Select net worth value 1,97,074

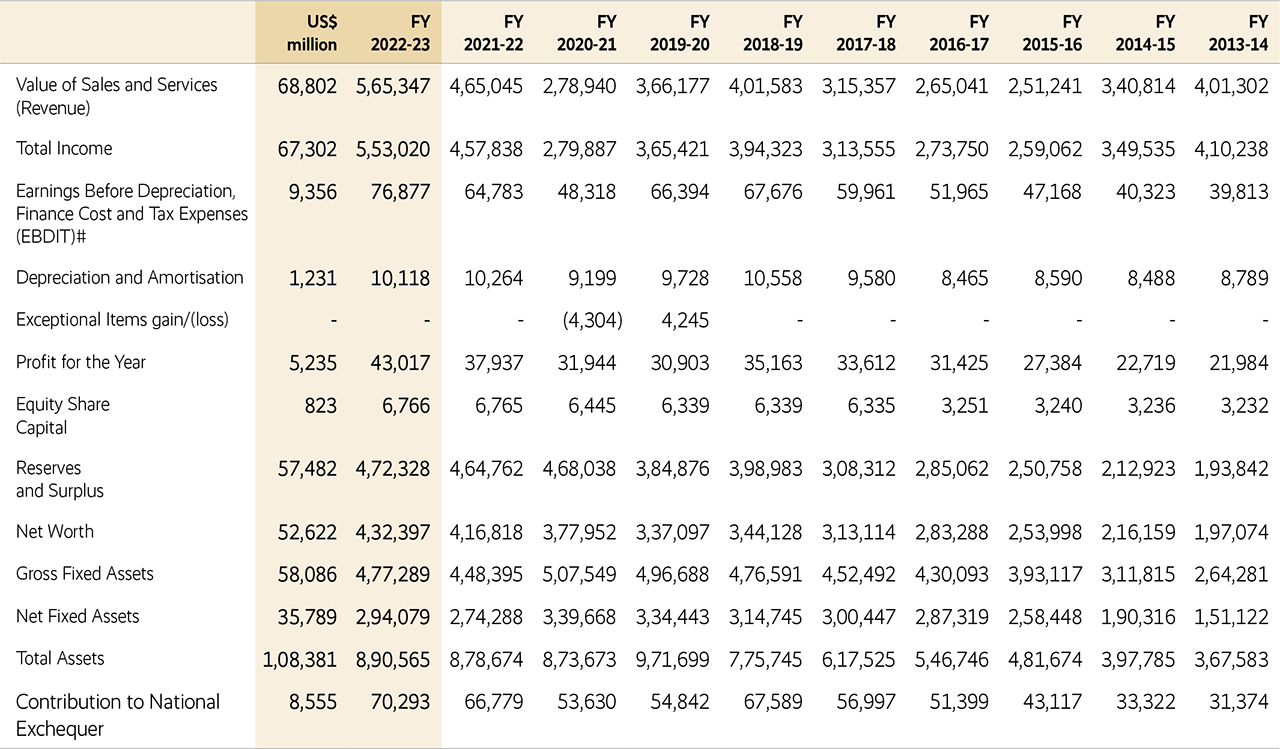[1232, 533]
